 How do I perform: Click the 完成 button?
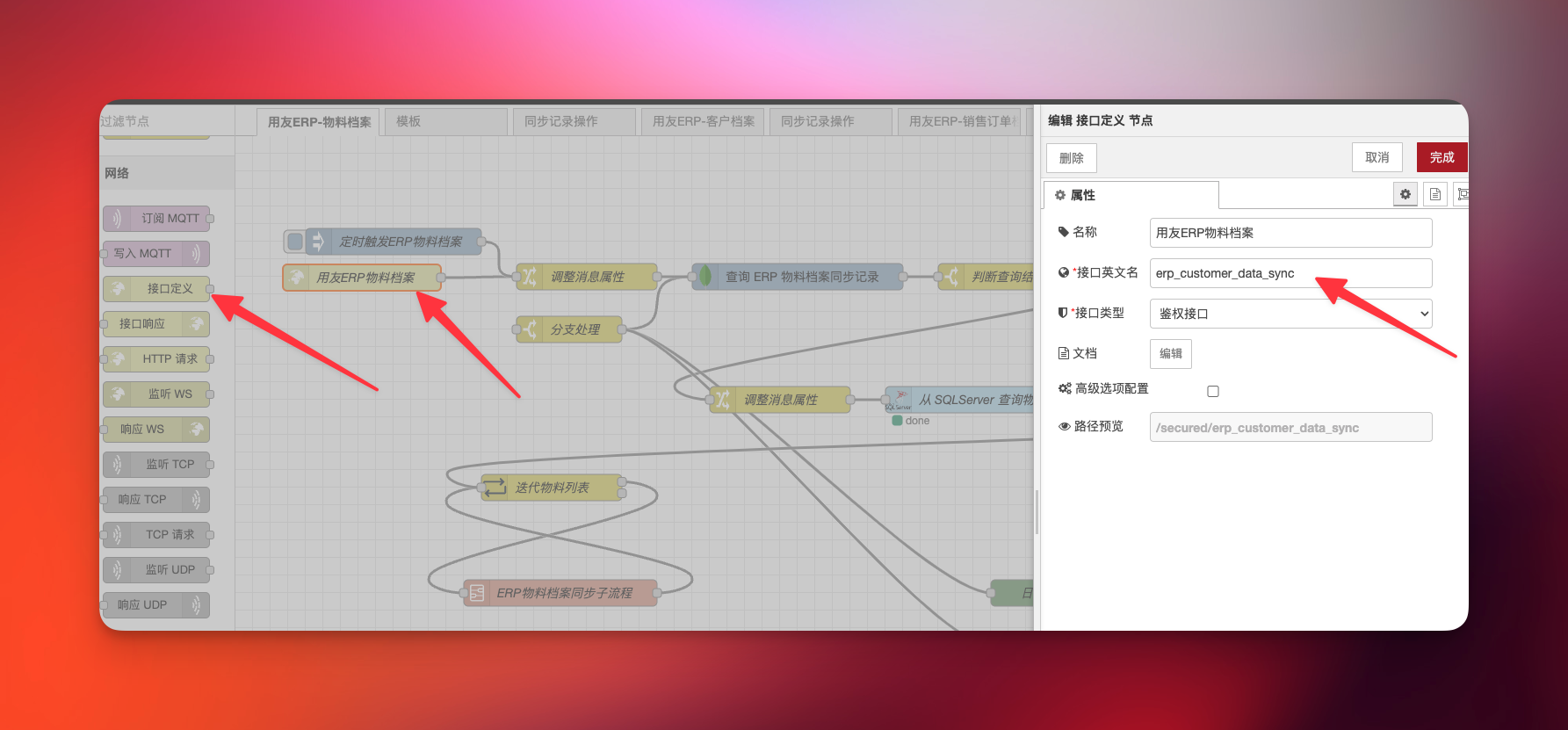[1441, 157]
